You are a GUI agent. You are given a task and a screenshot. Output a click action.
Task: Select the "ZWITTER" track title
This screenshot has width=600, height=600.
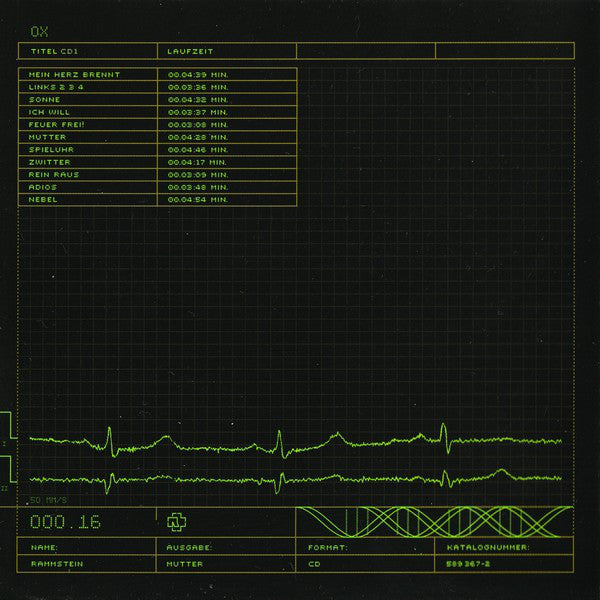[50, 162]
